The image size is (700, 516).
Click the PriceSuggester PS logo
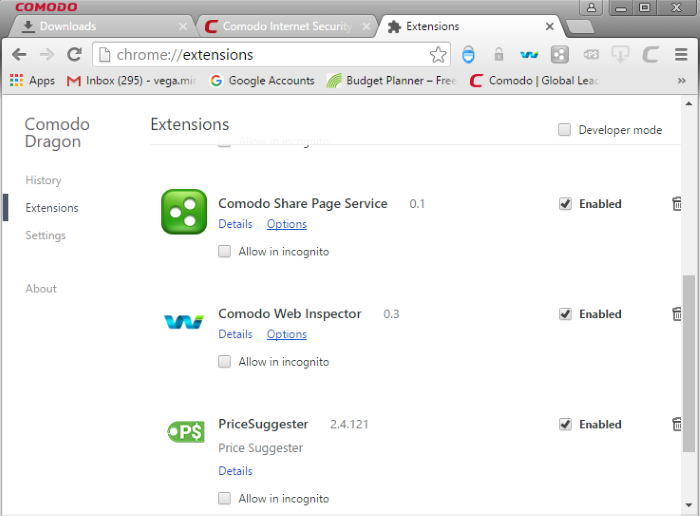(186, 432)
